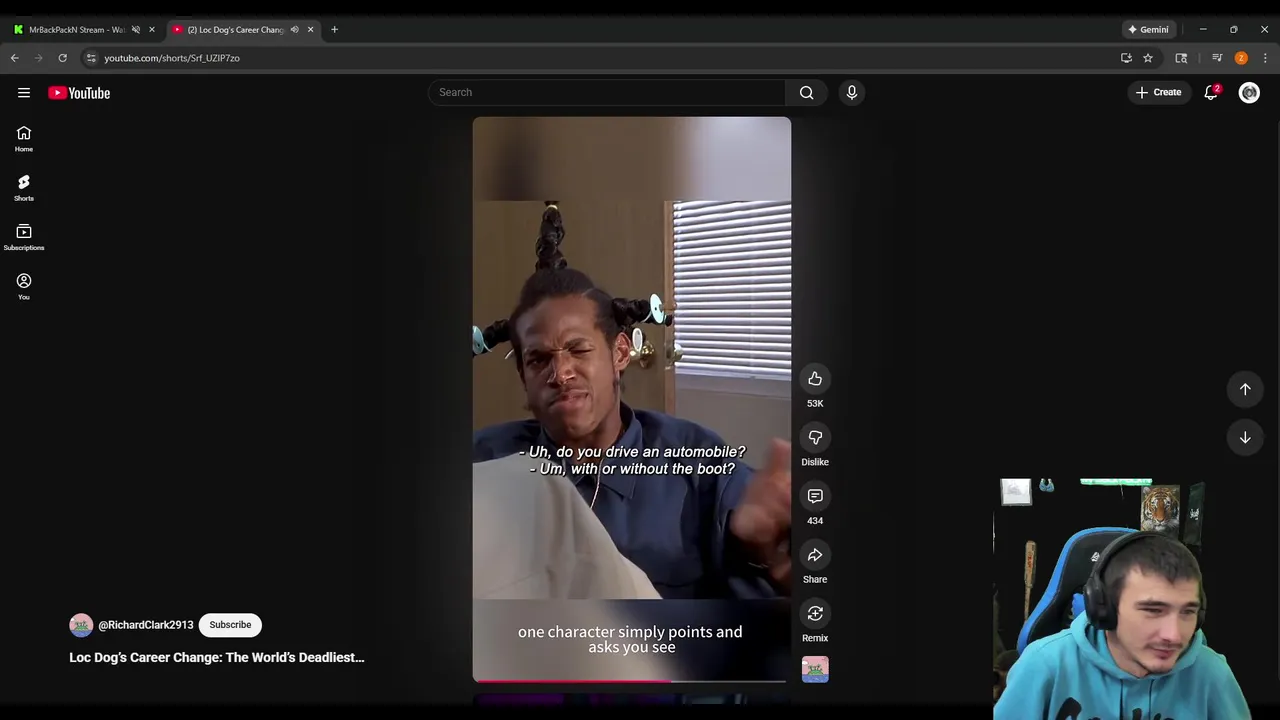Viewport: 1280px width, 720px height.
Task: Unmute the MrBackPackN Stream tab
Action: click(136, 30)
